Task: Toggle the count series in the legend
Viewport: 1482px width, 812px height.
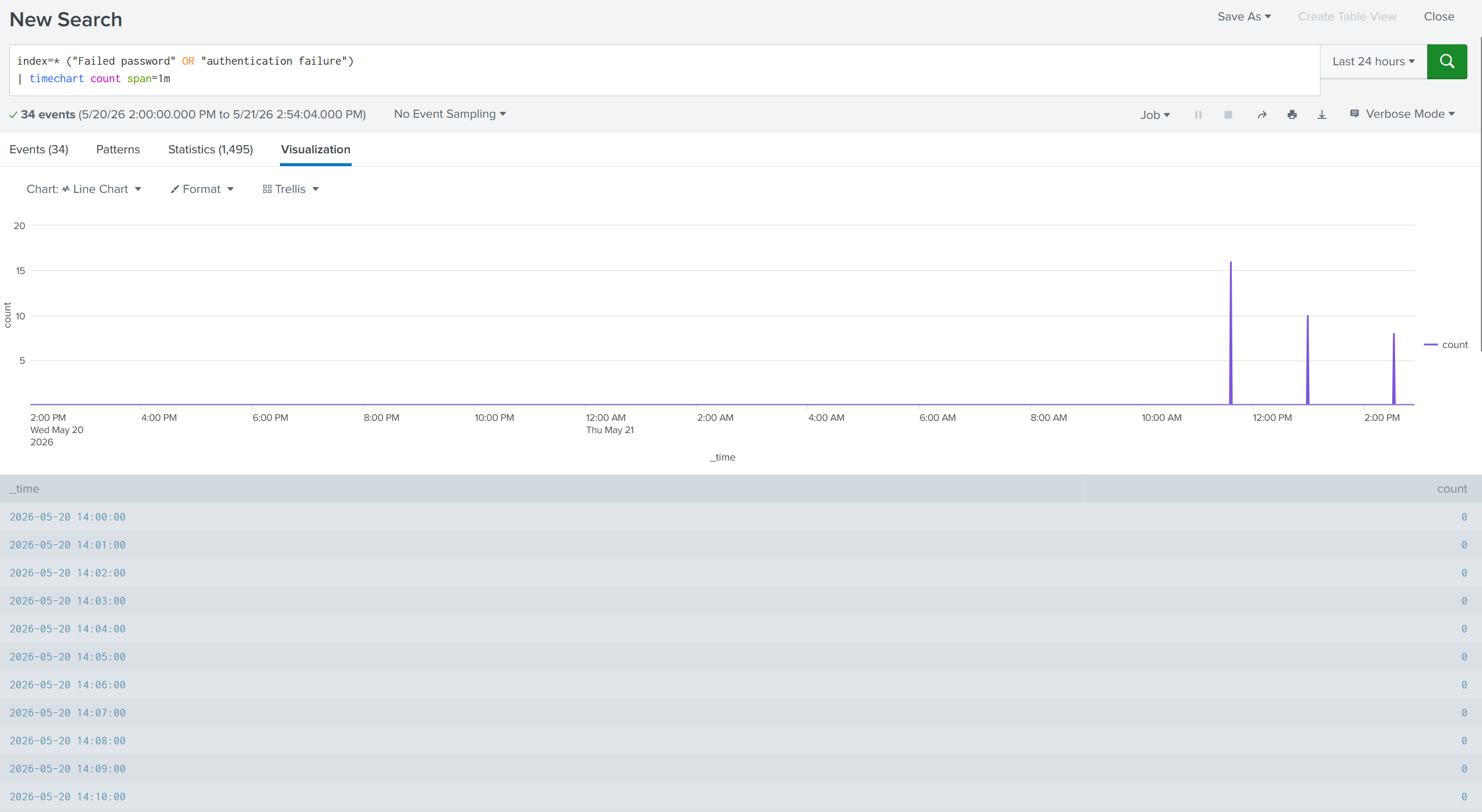Action: coord(1446,345)
